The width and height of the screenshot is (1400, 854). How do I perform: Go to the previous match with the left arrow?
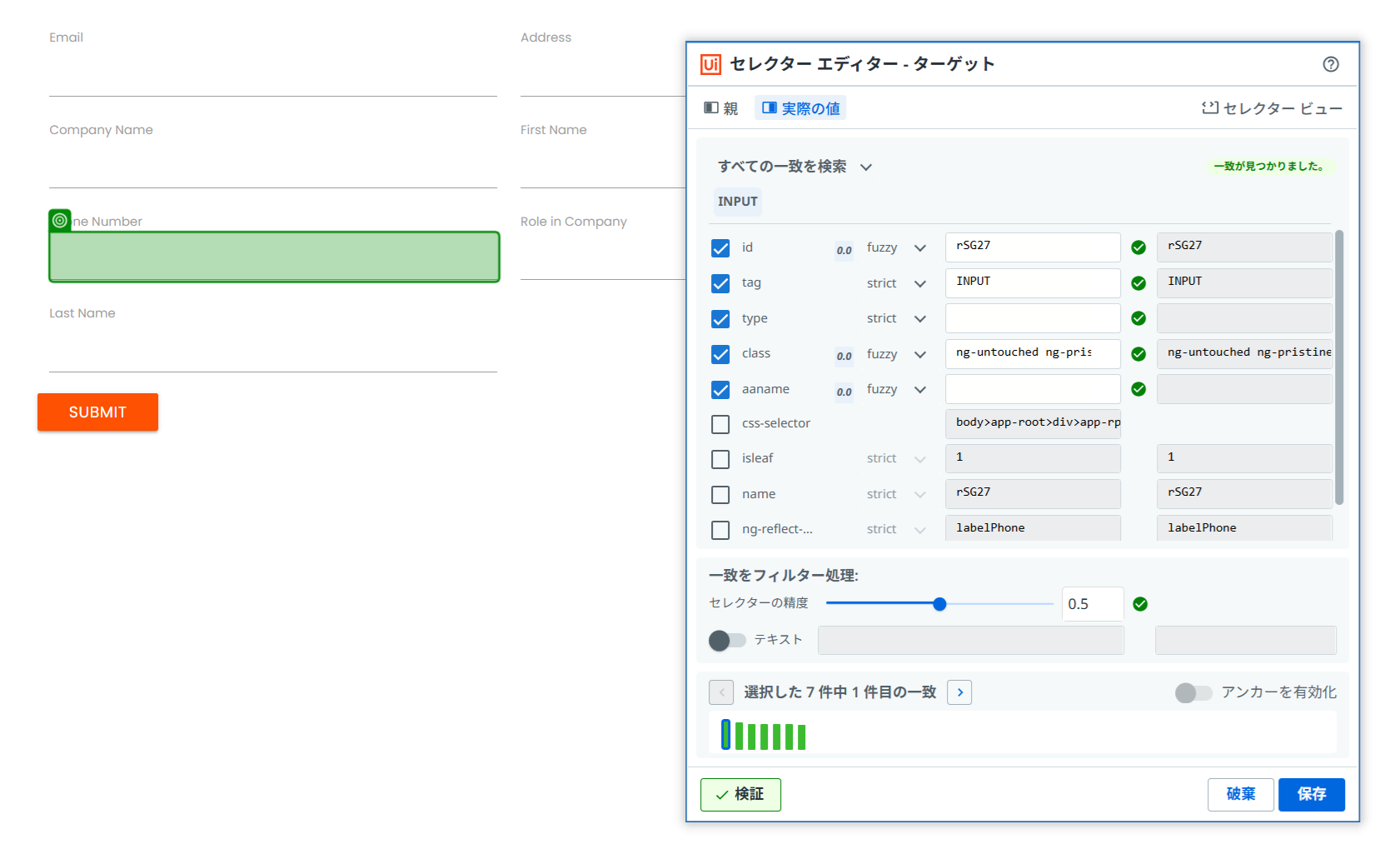pyautogui.click(x=721, y=692)
